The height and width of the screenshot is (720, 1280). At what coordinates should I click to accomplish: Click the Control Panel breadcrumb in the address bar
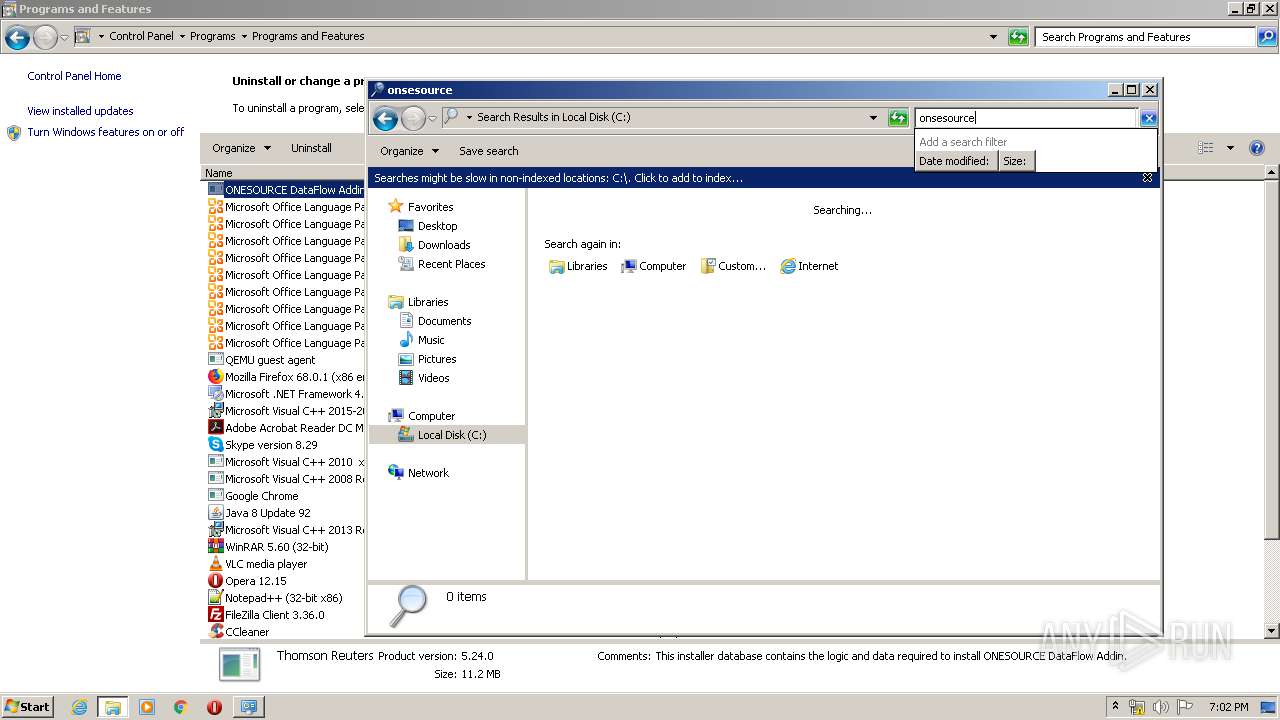pos(141,36)
